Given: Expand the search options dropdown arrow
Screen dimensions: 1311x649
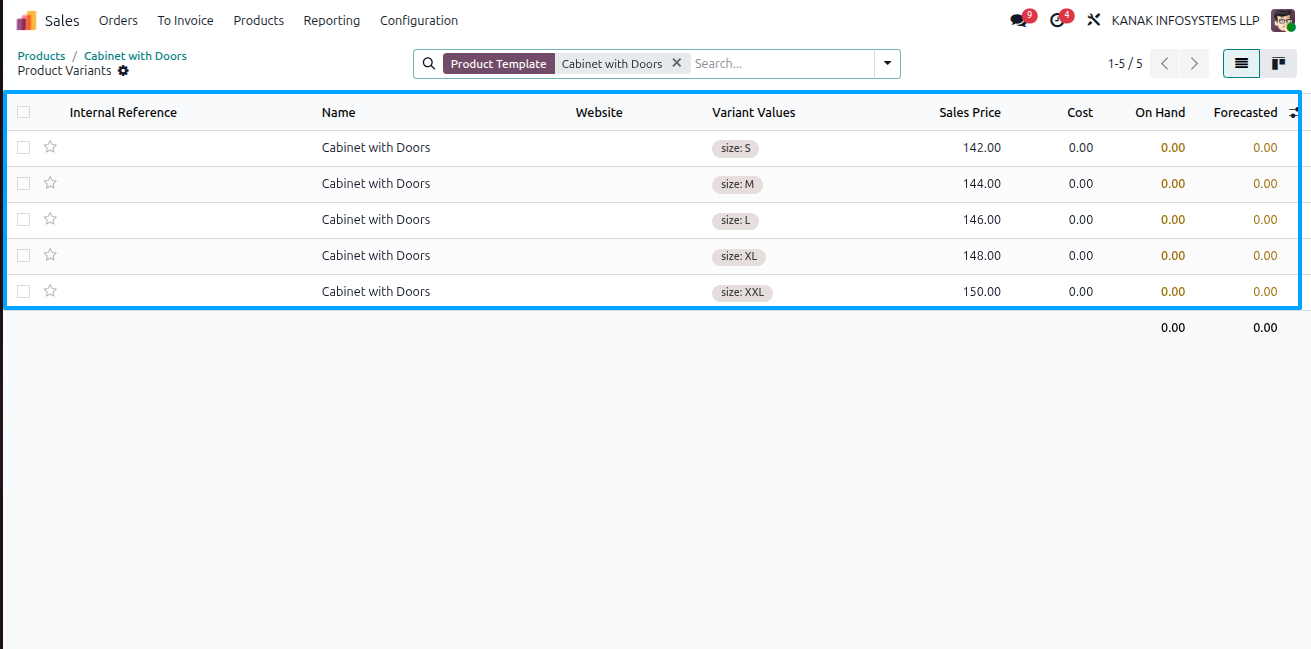Looking at the screenshot, I should 887,63.
